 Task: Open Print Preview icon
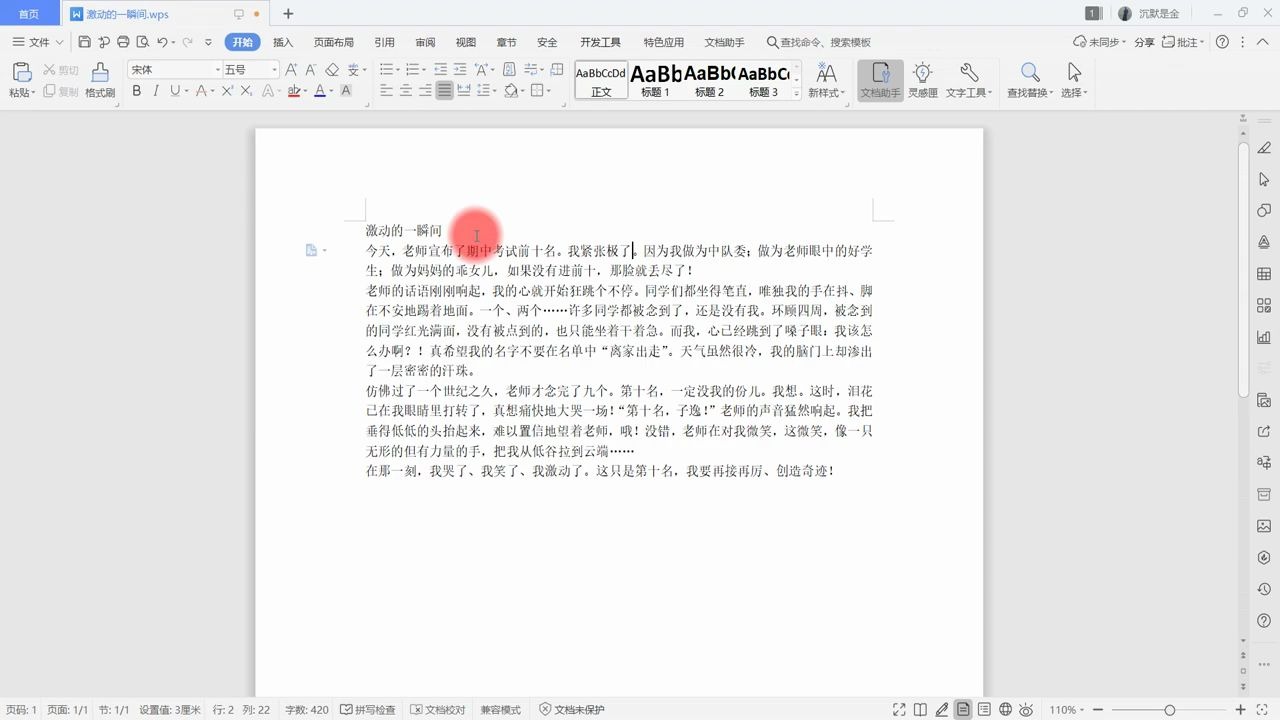(142, 42)
